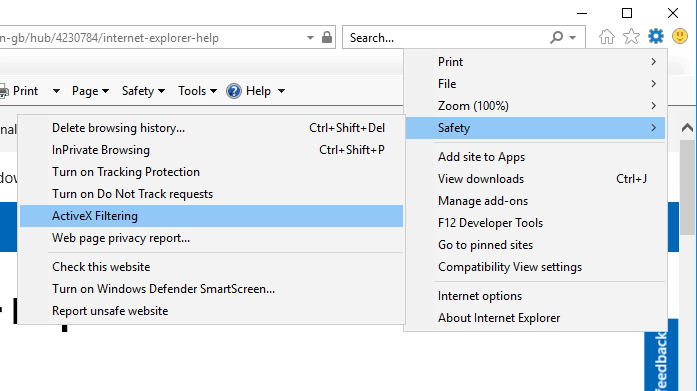Open the Tools dropdown in command bar
This screenshot has width=697, height=391.
pyautogui.click(x=197, y=91)
